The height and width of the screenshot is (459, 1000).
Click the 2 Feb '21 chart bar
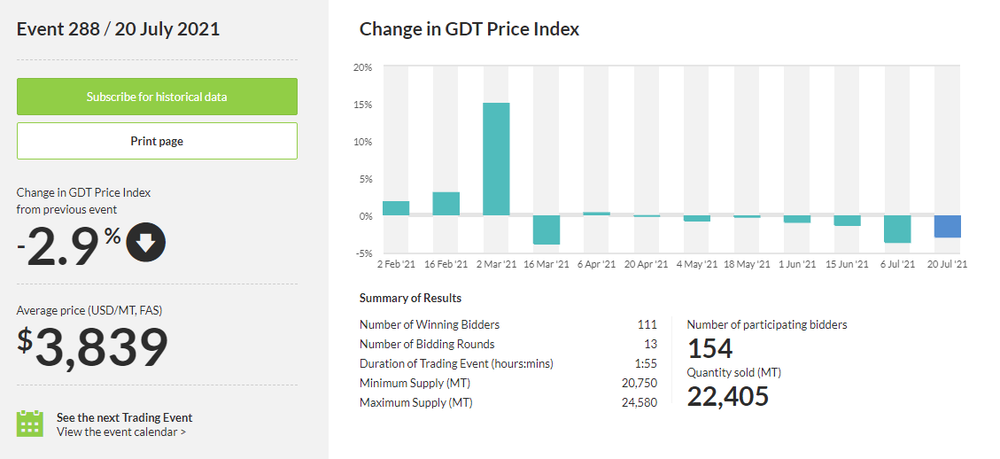tap(396, 208)
